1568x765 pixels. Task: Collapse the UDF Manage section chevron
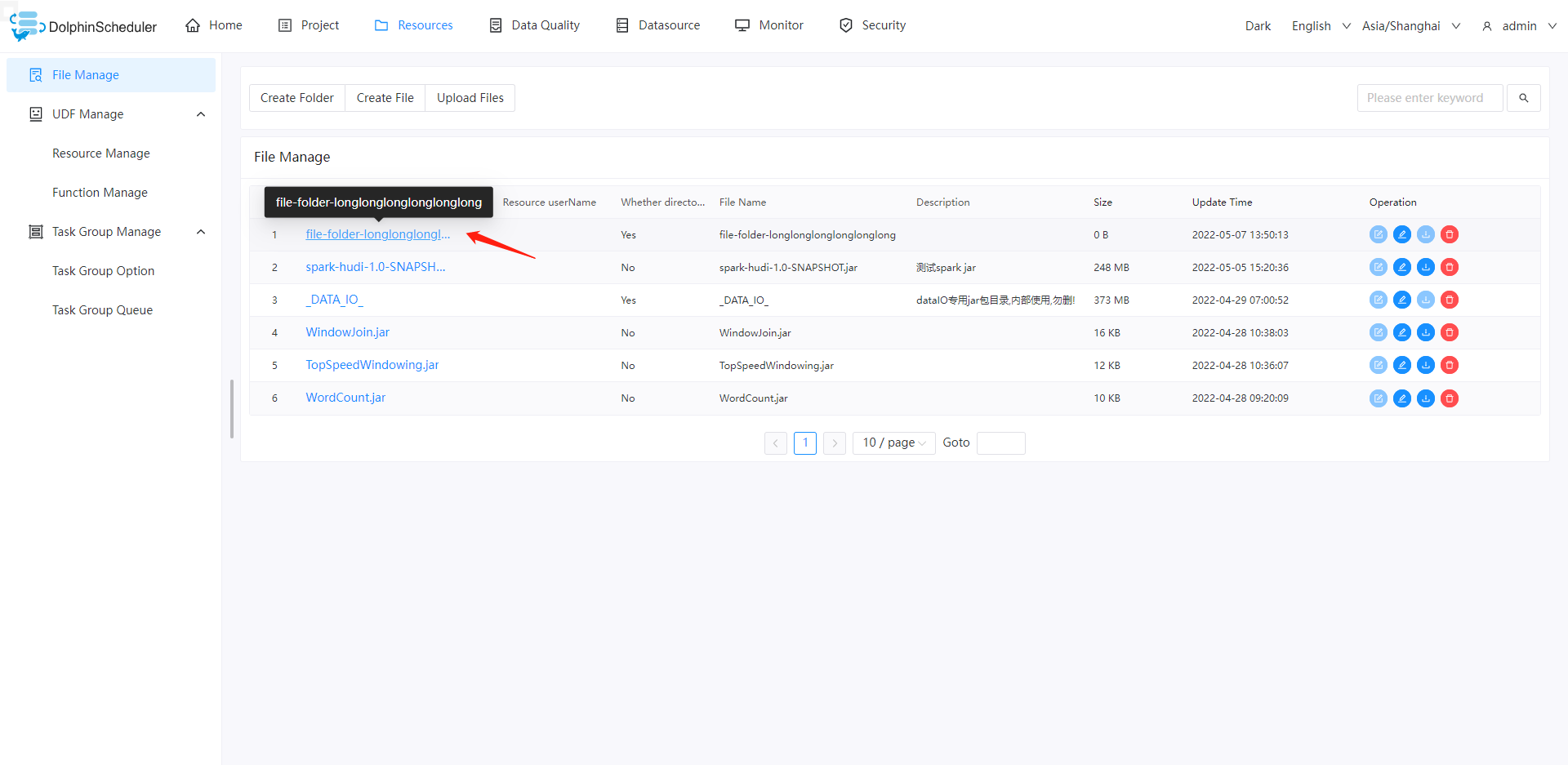coord(201,113)
